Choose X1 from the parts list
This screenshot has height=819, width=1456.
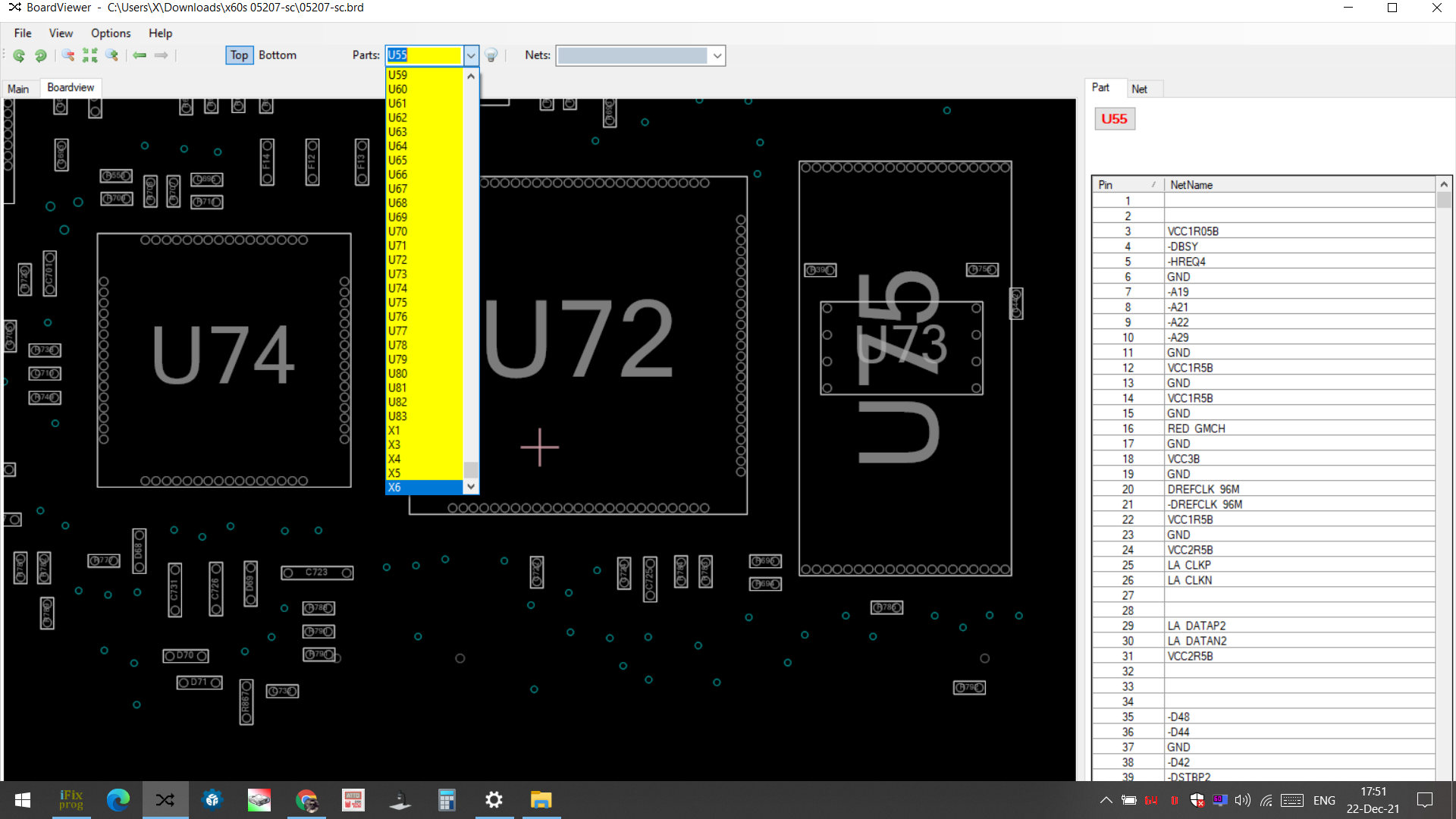click(x=425, y=431)
